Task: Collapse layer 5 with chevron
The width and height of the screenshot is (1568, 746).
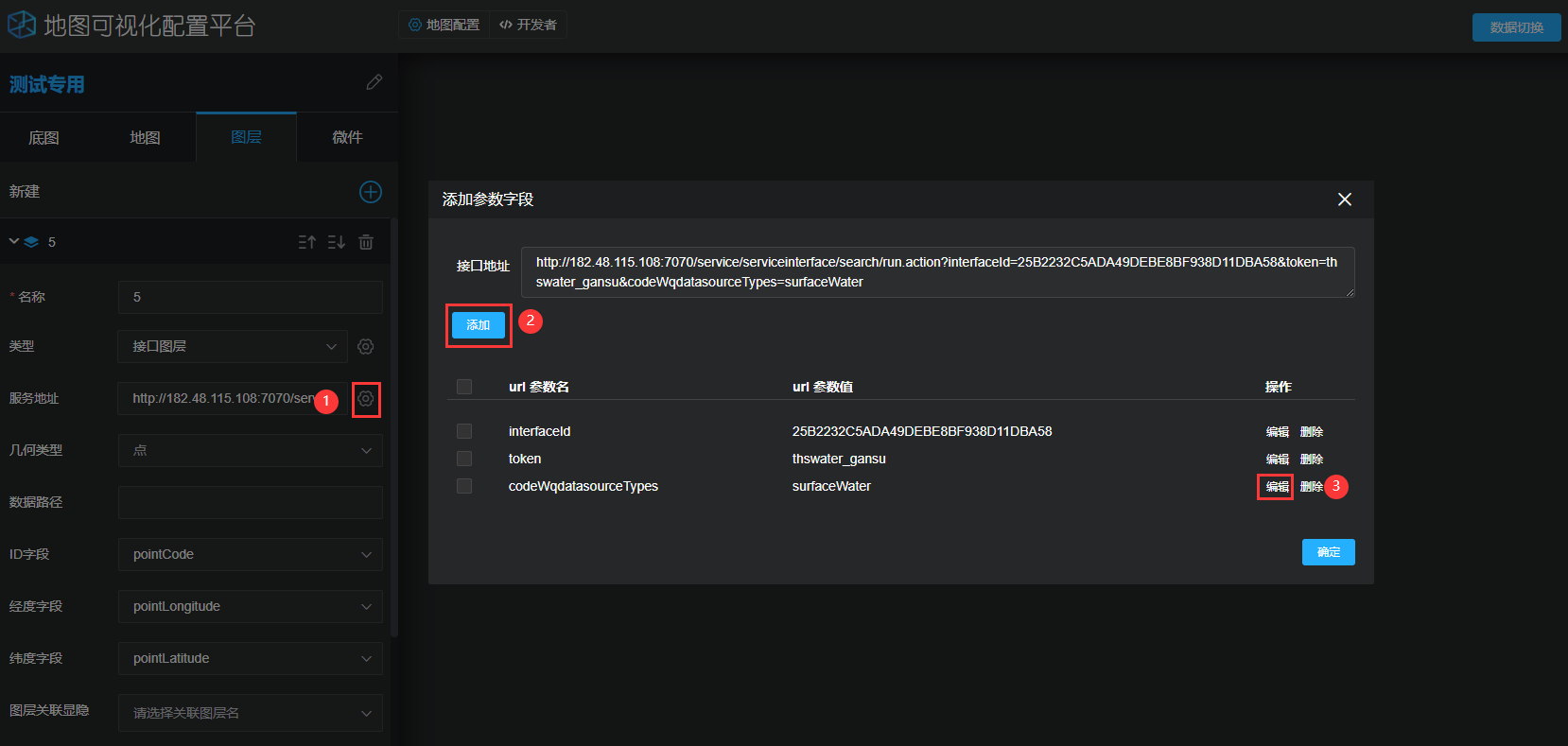Action: click(14, 242)
